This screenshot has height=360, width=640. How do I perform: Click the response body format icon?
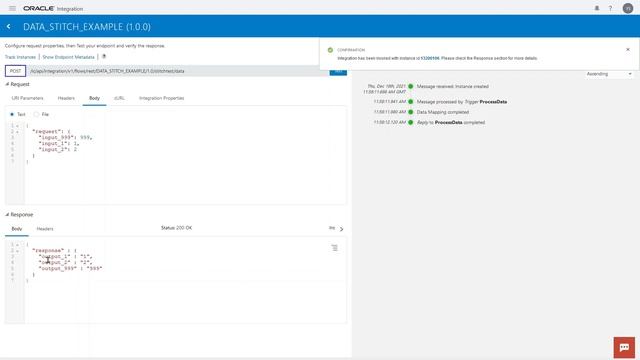[334, 248]
